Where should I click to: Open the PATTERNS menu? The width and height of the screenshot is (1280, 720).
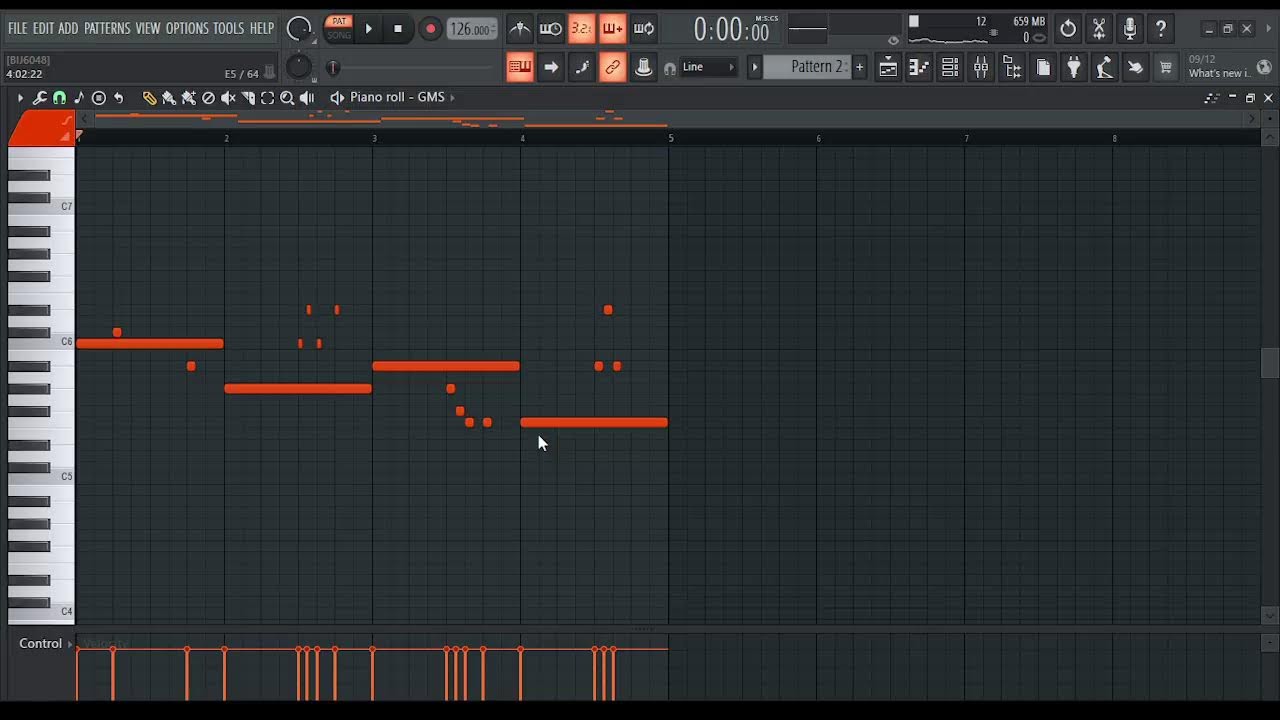(x=107, y=28)
